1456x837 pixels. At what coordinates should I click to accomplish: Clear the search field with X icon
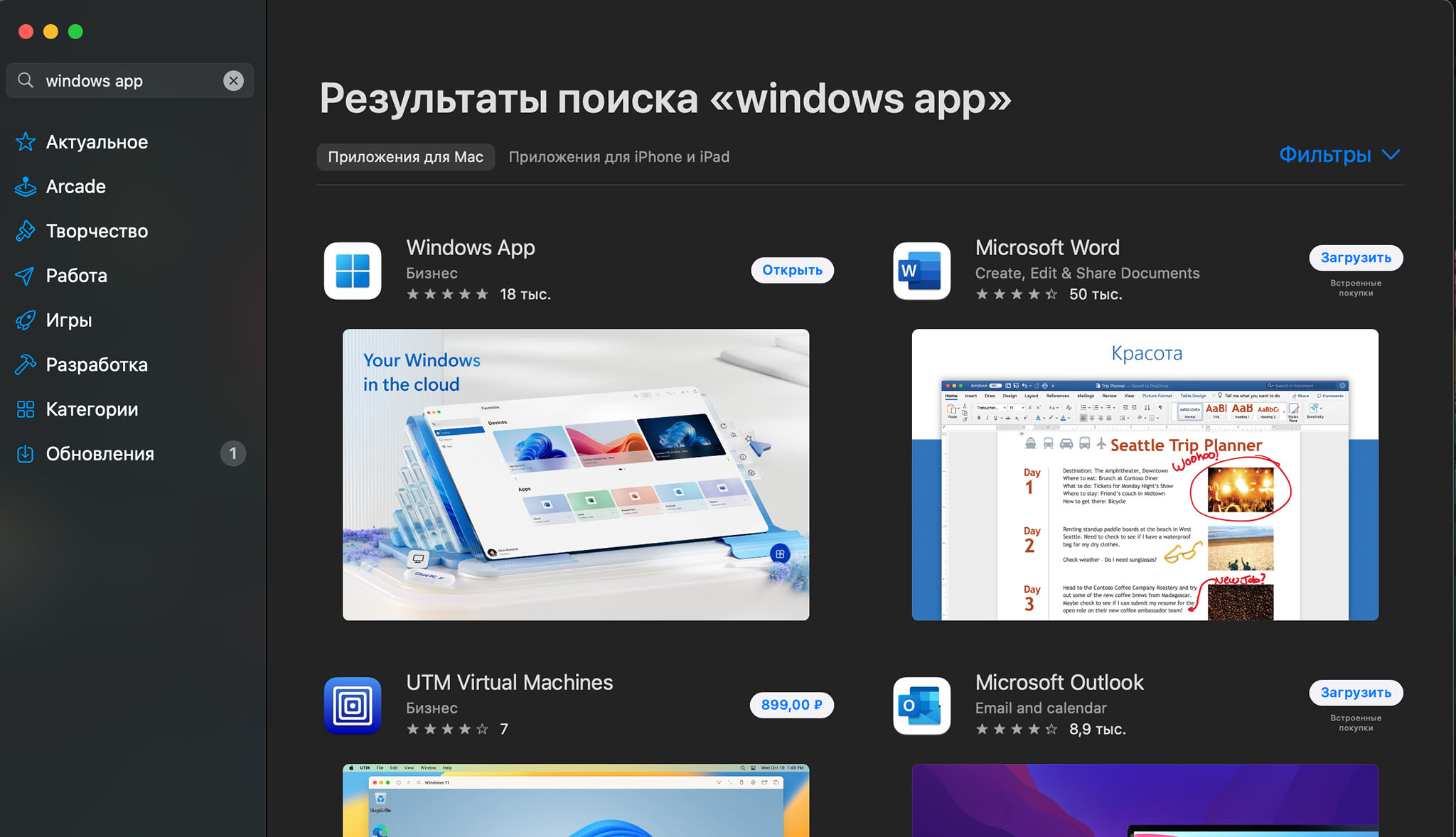(233, 81)
